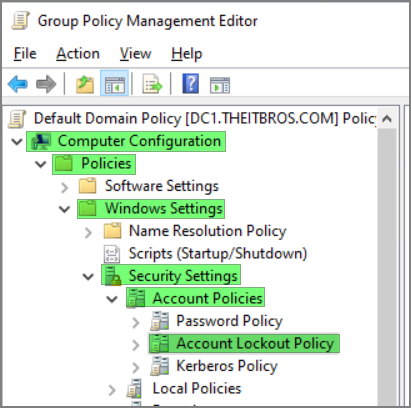Collapse the Computer Configuration node
Image resolution: width=411 pixels, height=408 pixels.
coord(17,141)
